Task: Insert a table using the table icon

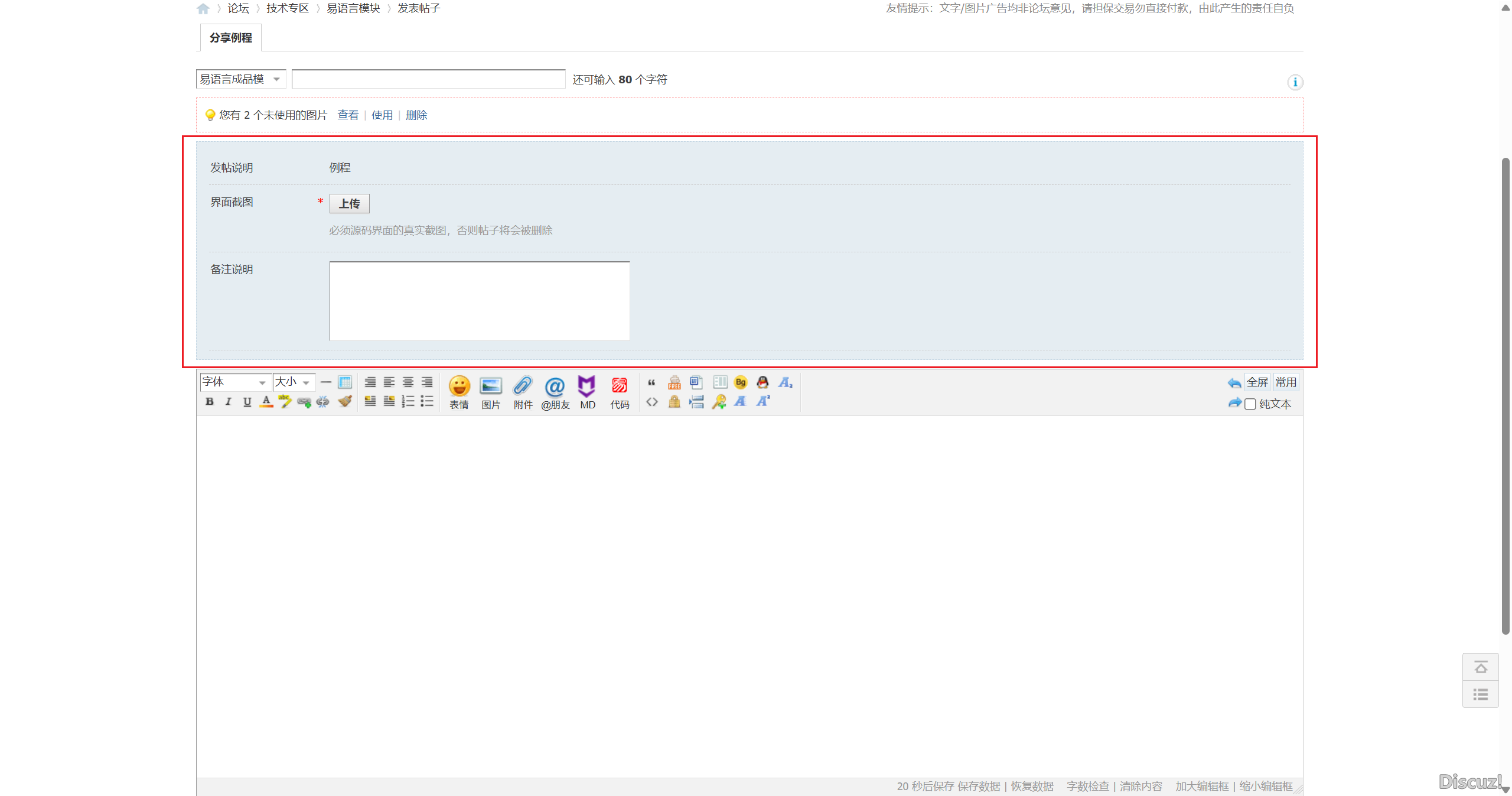Action: (x=345, y=382)
